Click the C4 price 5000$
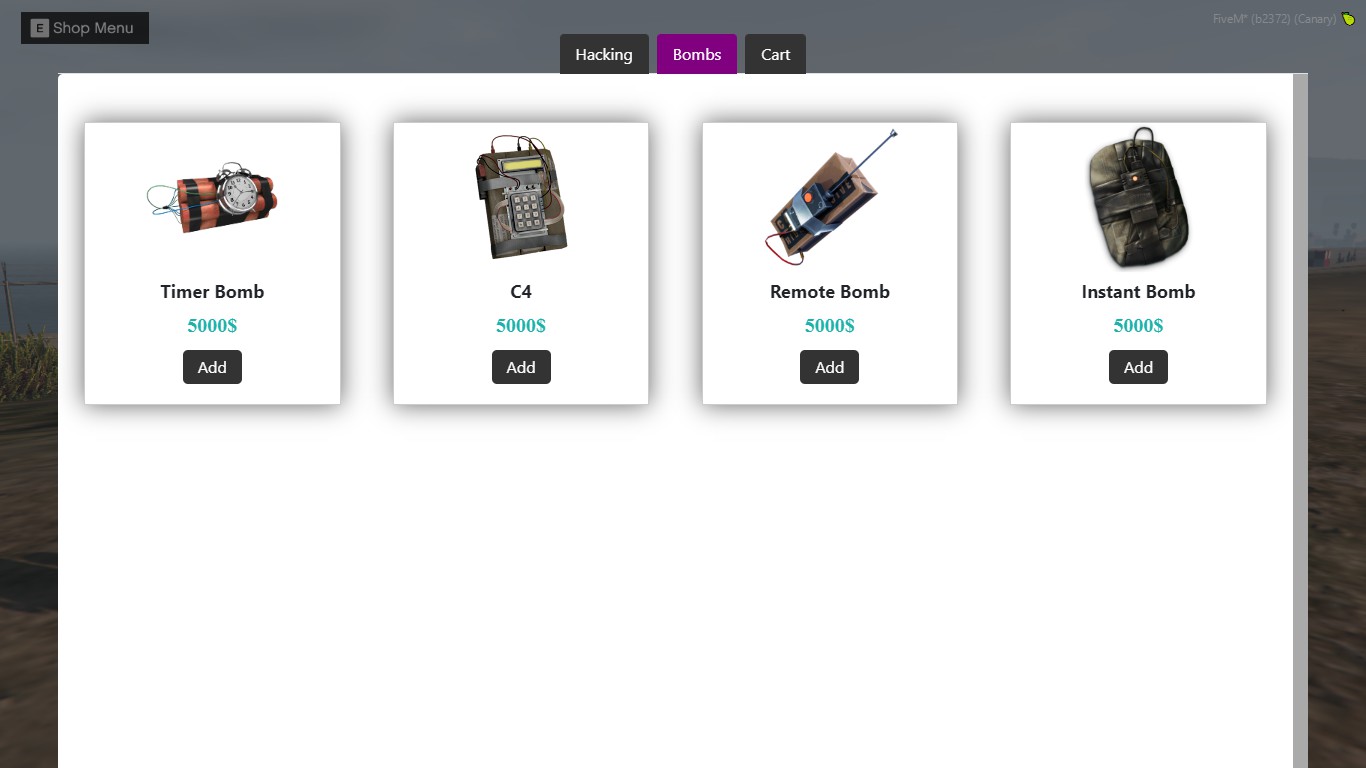 [x=521, y=326]
